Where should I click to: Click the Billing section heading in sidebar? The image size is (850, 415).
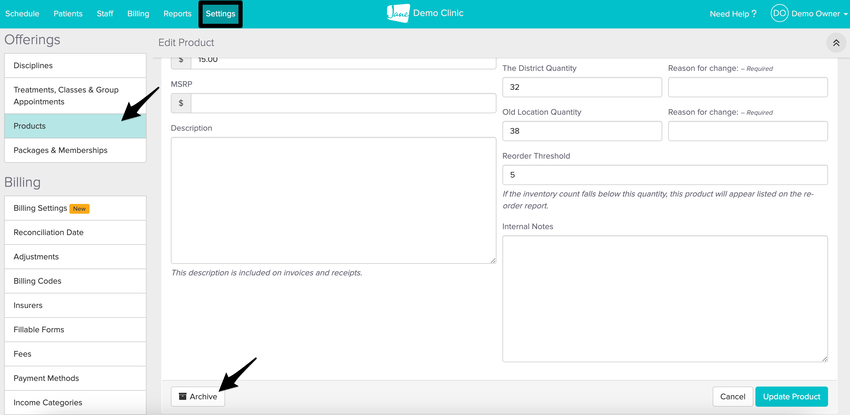[23, 183]
